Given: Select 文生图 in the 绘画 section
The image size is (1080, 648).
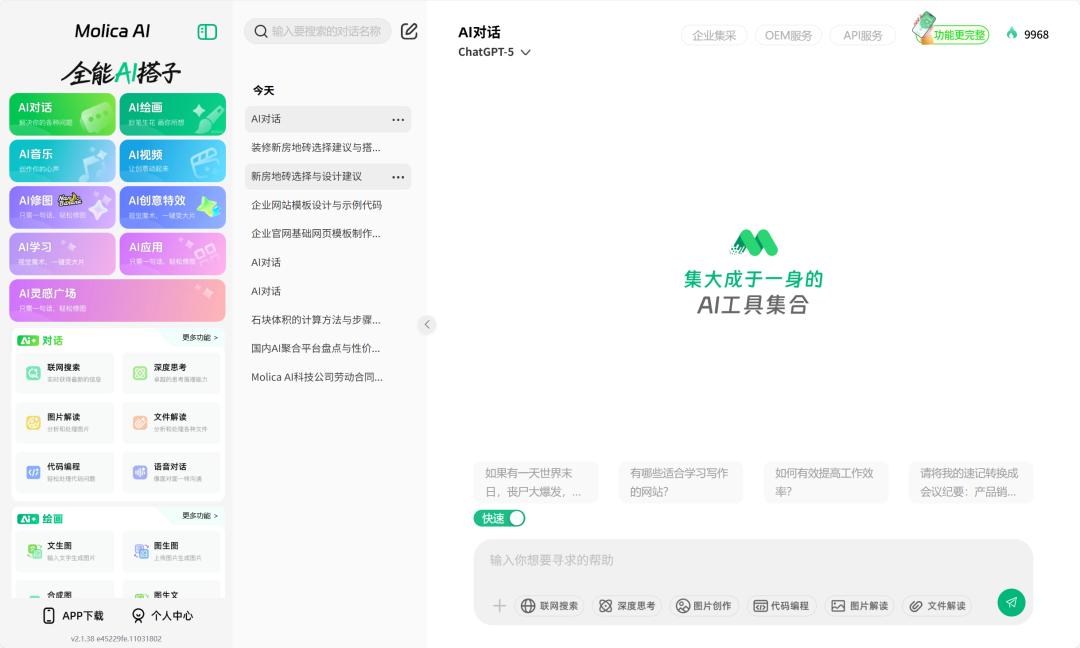Looking at the screenshot, I should 65,551.
